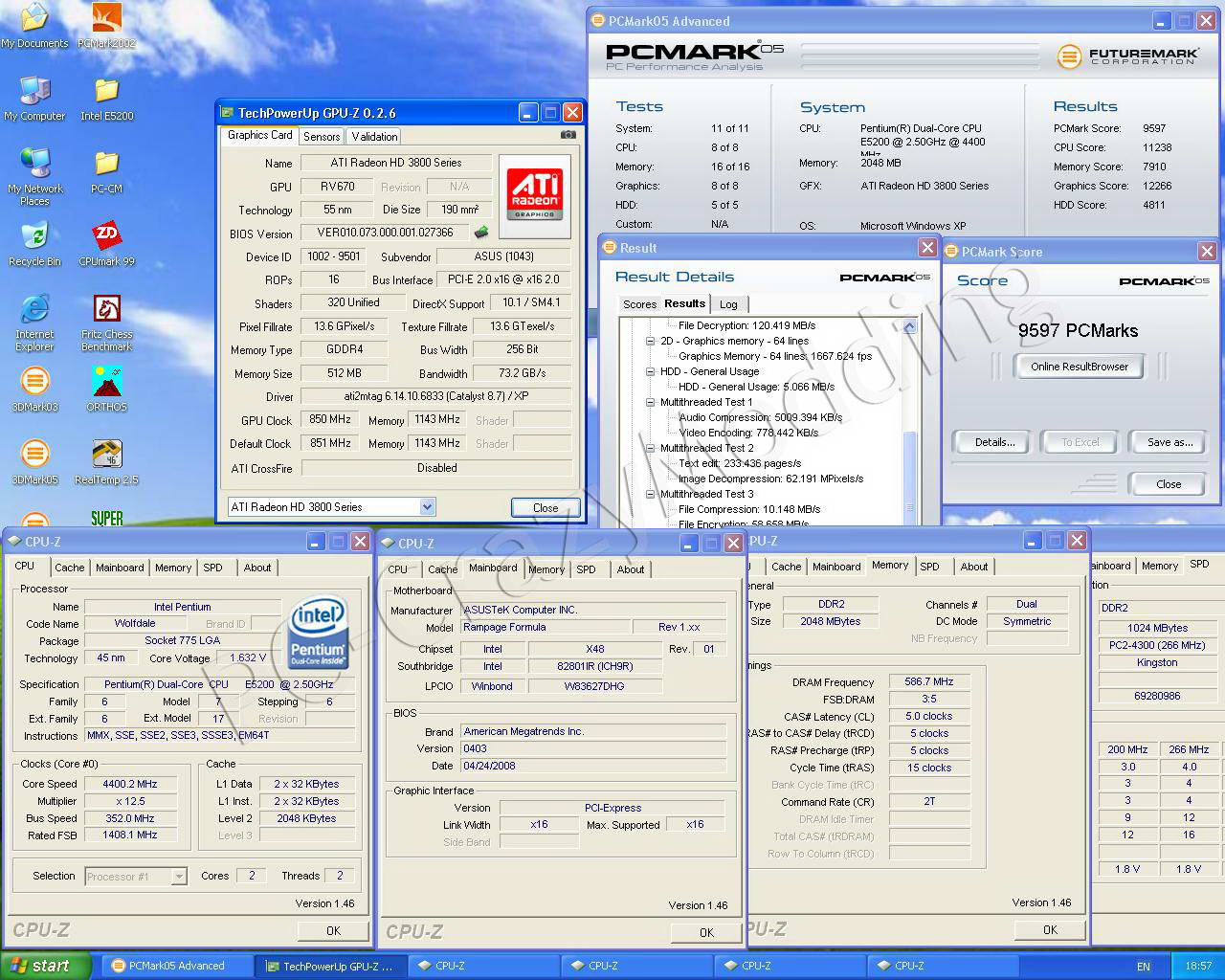The height and width of the screenshot is (980, 1225).
Task: Open the SUPER desktop icon
Action: (x=106, y=518)
